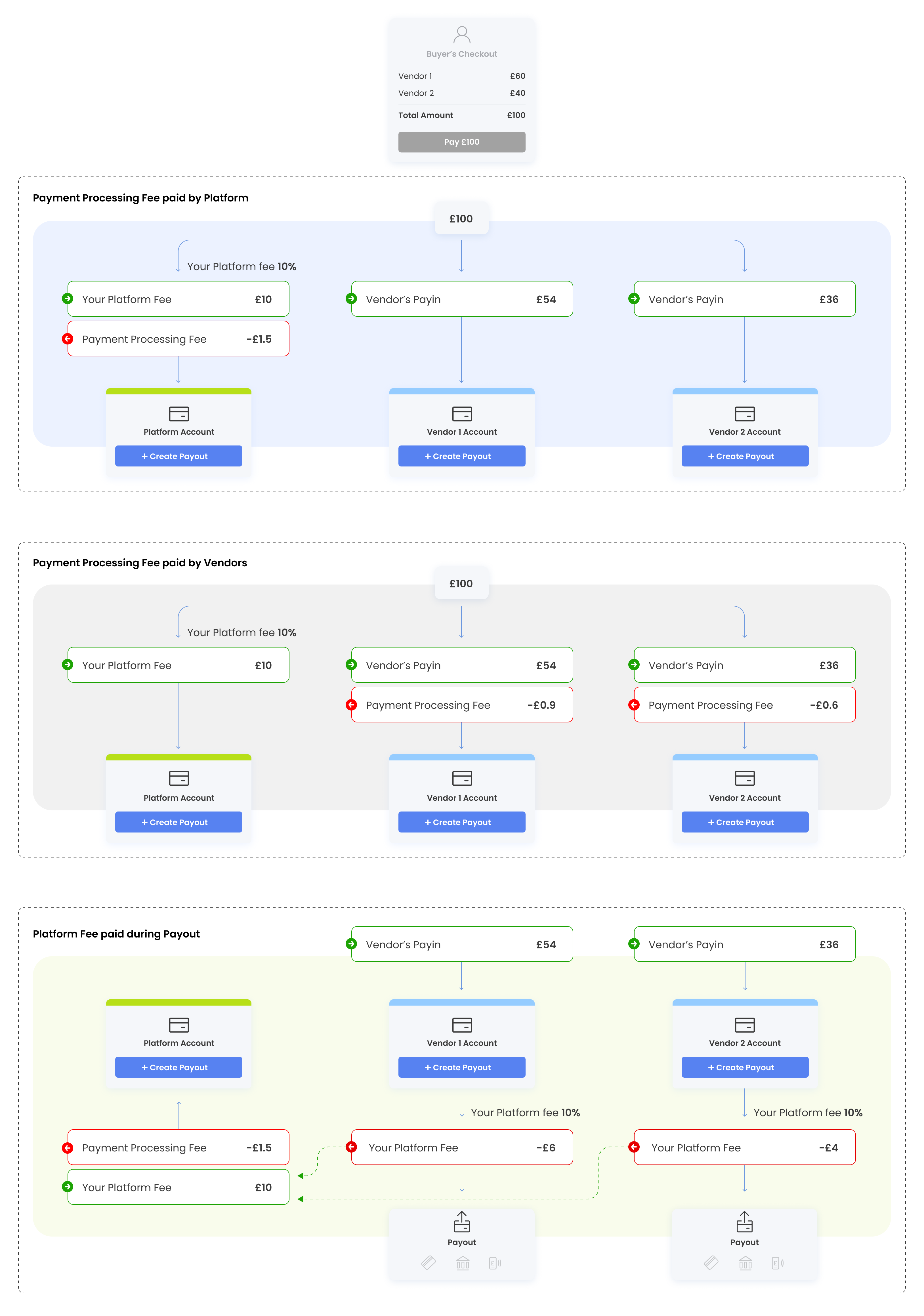Click the Pay £100 button in Buyer's Checkout
924x1316 pixels.
point(461,142)
